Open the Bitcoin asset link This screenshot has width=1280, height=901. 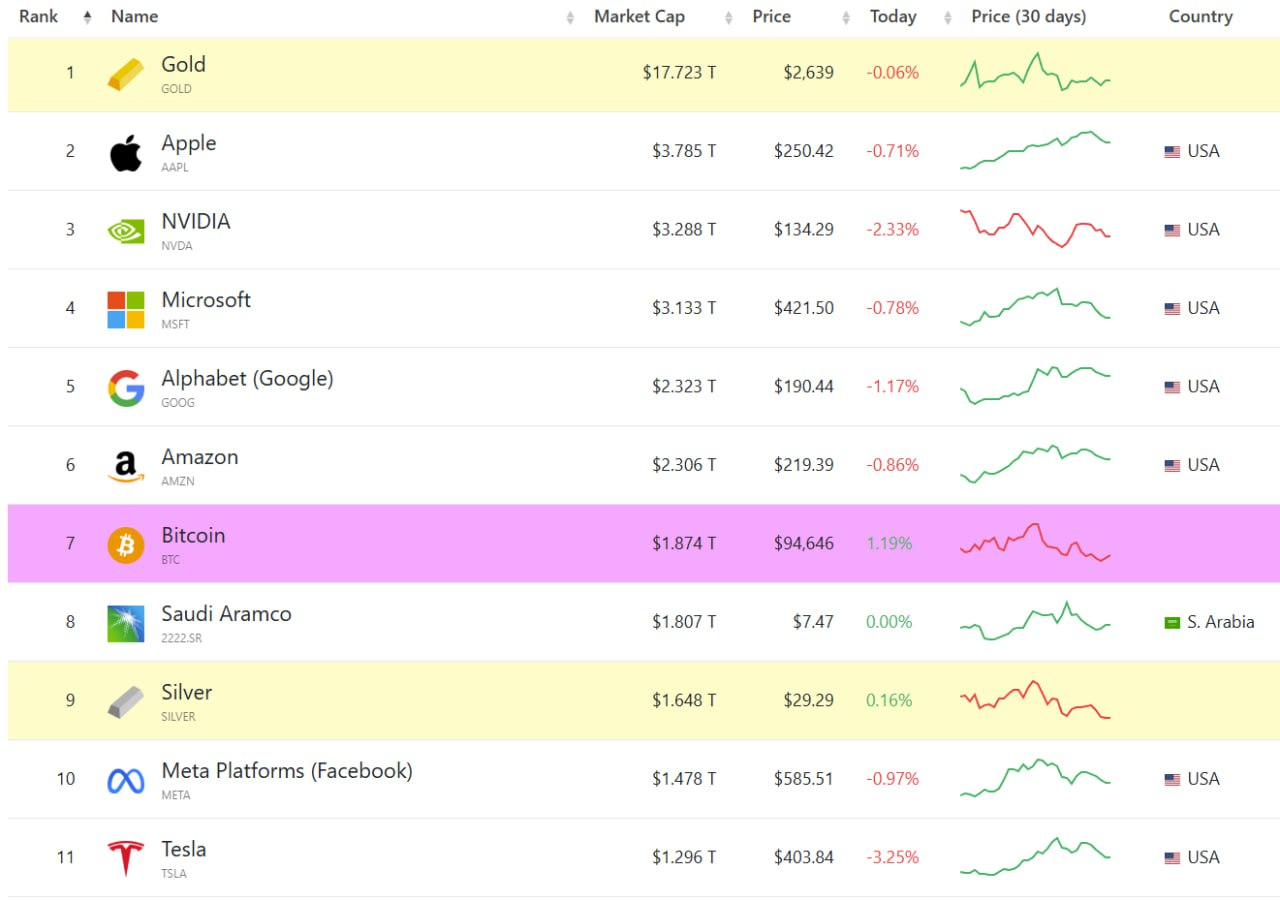pyautogui.click(x=193, y=536)
